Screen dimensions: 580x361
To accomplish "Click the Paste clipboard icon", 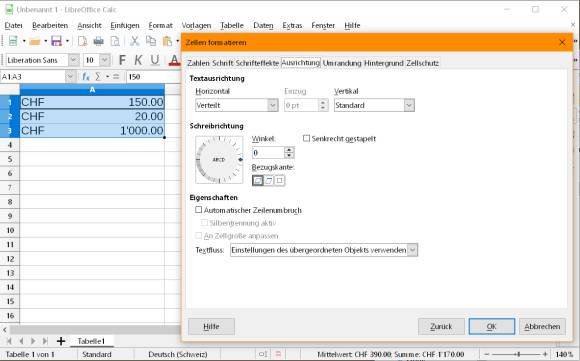I will (x=168, y=41).
